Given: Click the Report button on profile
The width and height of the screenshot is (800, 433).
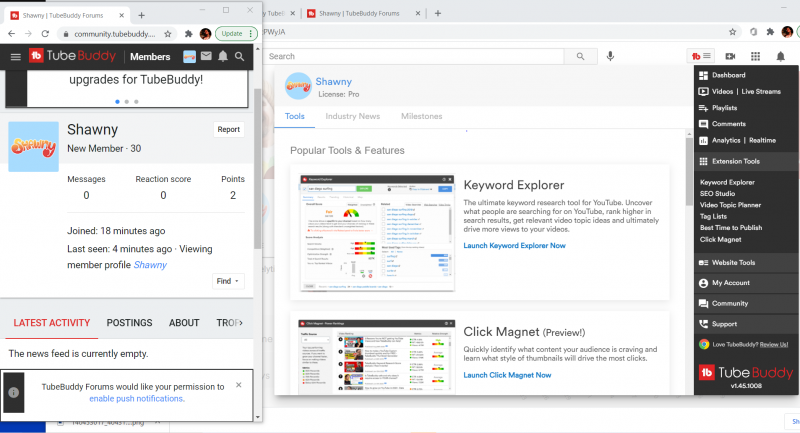Looking at the screenshot, I should (228, 129).
